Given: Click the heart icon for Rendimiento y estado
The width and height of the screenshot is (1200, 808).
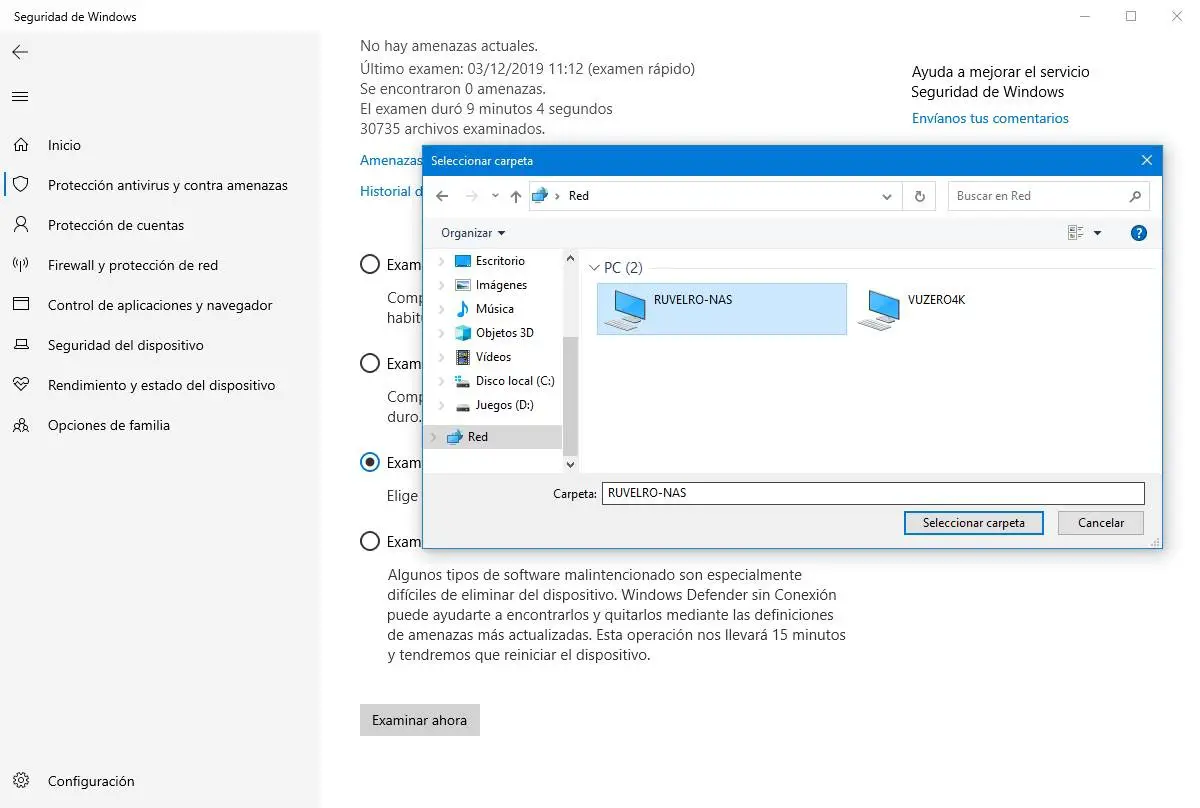Looking at the screenshot, I should [x=21, y=385].
